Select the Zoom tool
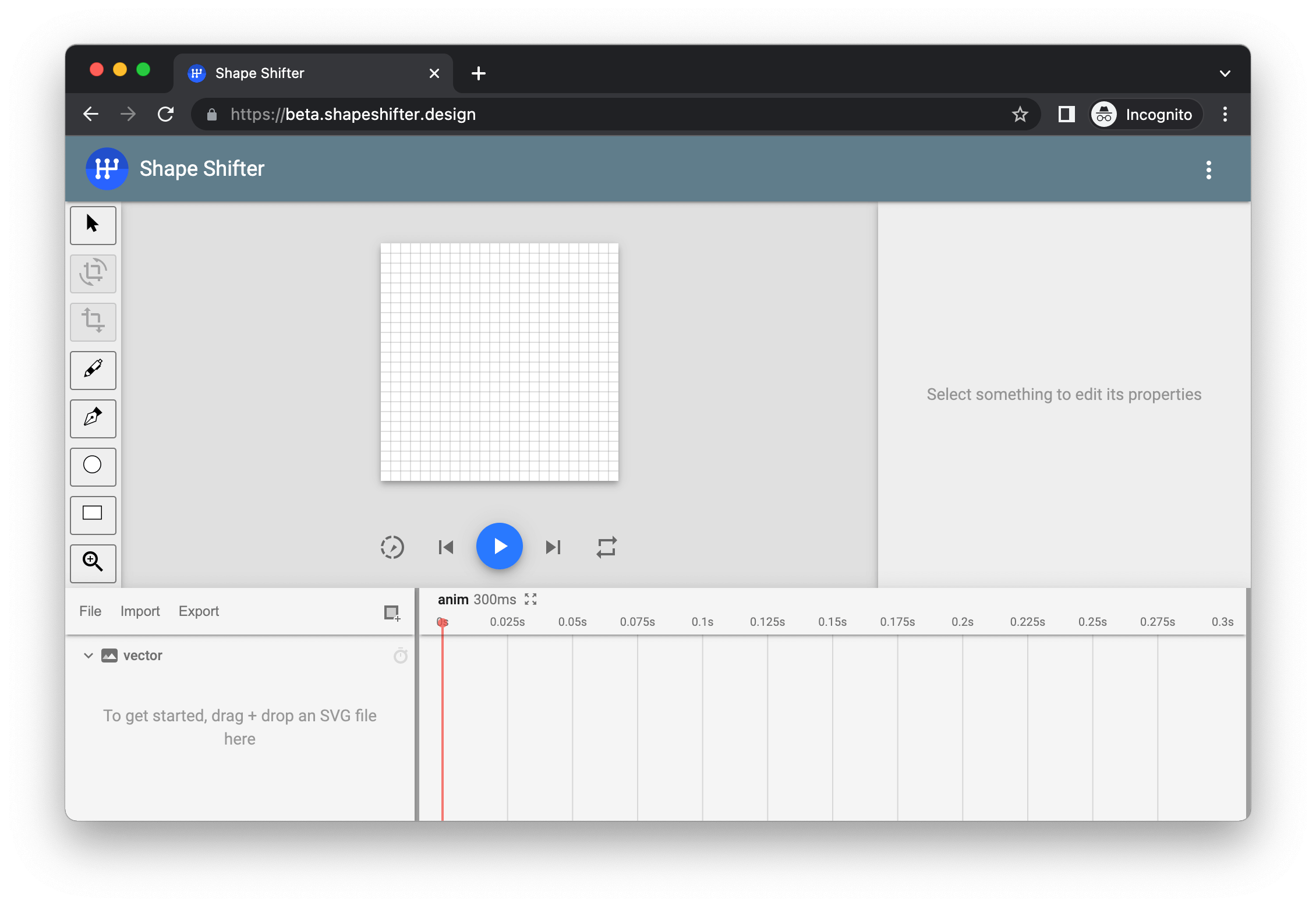1316x907 pixels. pos(94,560)
